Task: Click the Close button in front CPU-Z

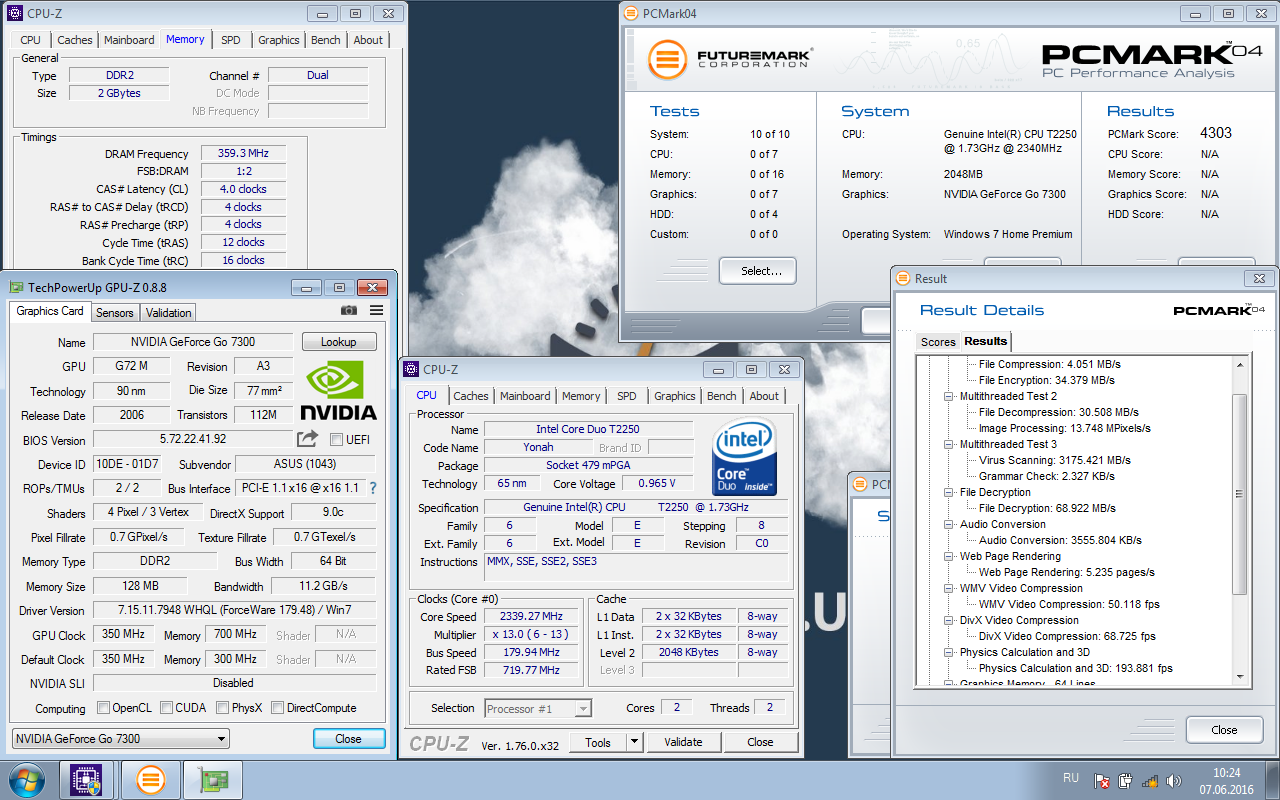Action: [760, 742]
